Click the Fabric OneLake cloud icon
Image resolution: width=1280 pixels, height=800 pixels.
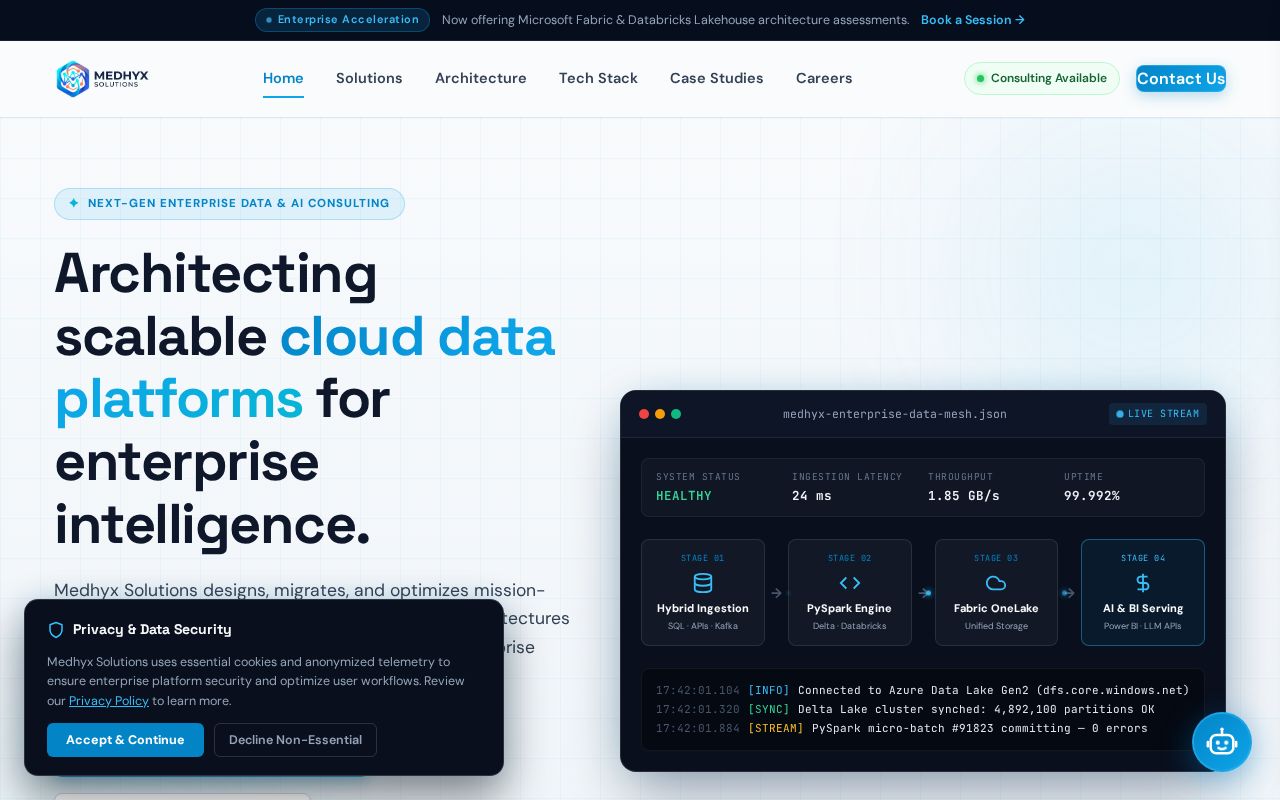[x=996, y=583]
